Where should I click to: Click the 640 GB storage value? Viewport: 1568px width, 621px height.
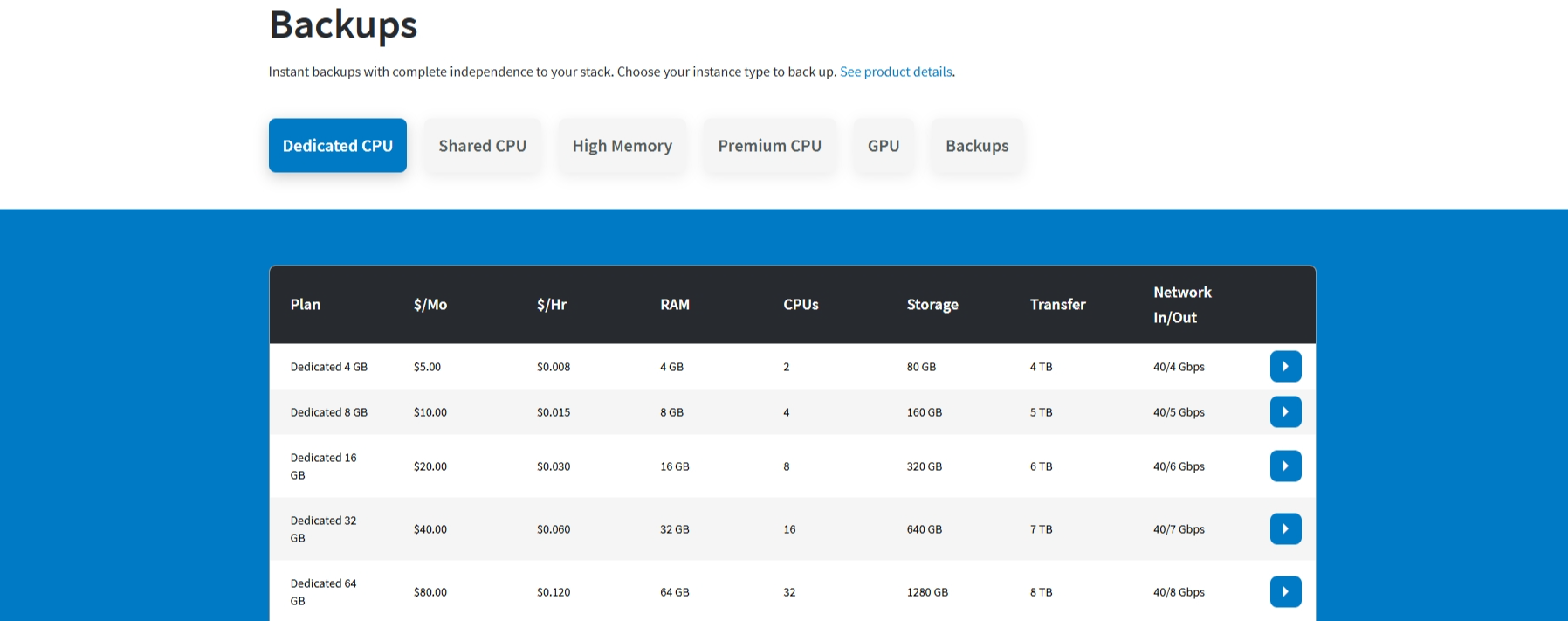click(x=925, y=529)
